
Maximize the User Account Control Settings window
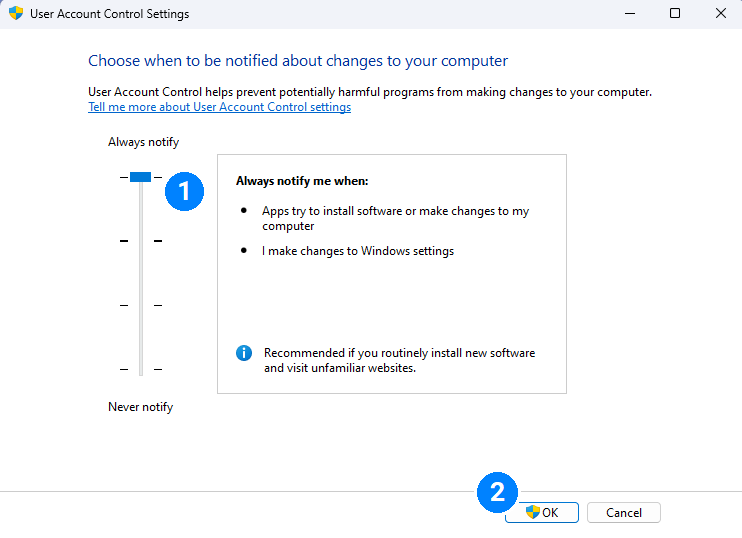(x=675, y=14)
